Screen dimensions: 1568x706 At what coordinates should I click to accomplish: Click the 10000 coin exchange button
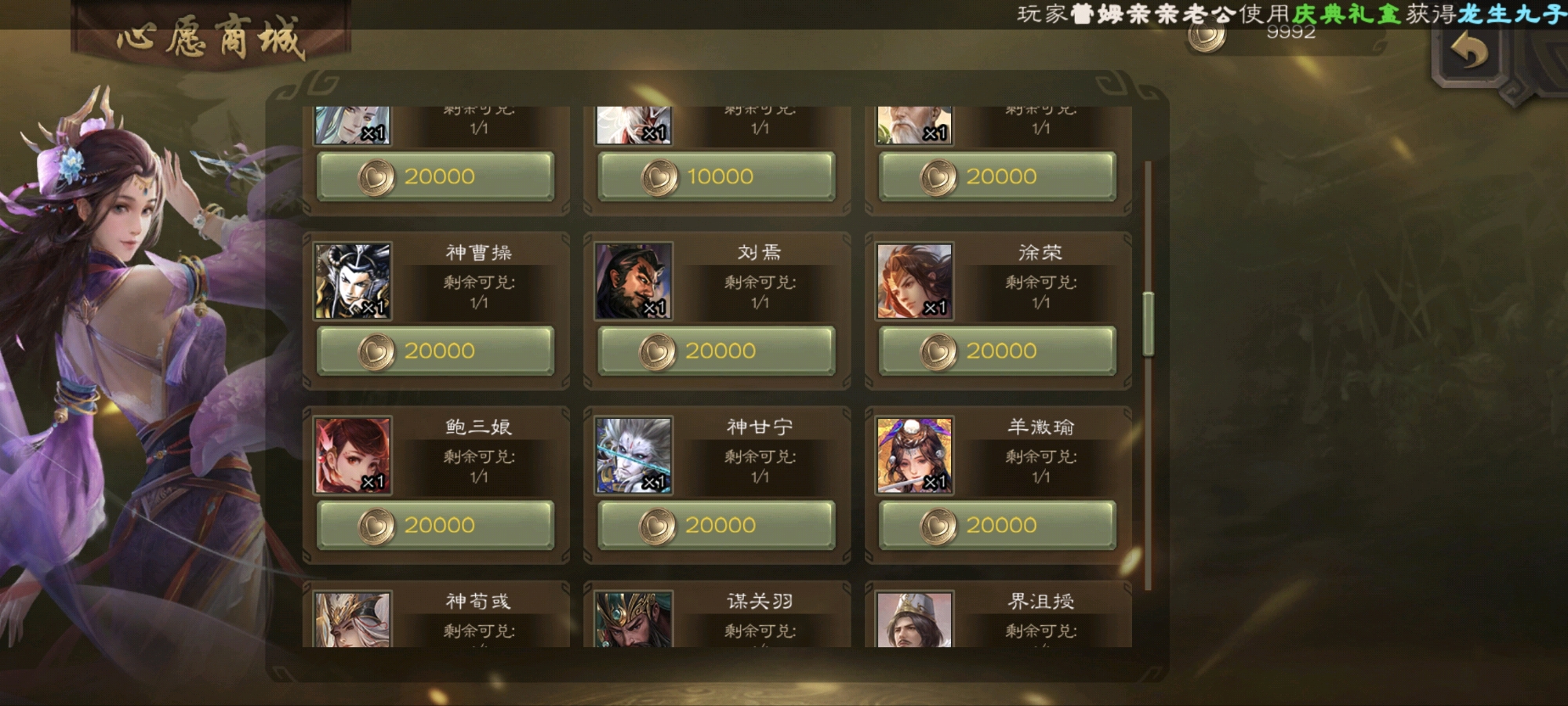tap(717, 177)
